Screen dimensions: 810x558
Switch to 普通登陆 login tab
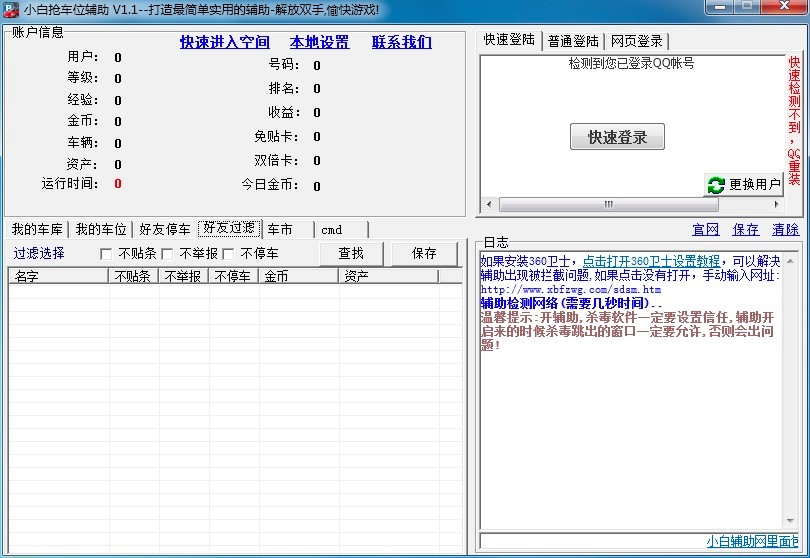point(573,41)
